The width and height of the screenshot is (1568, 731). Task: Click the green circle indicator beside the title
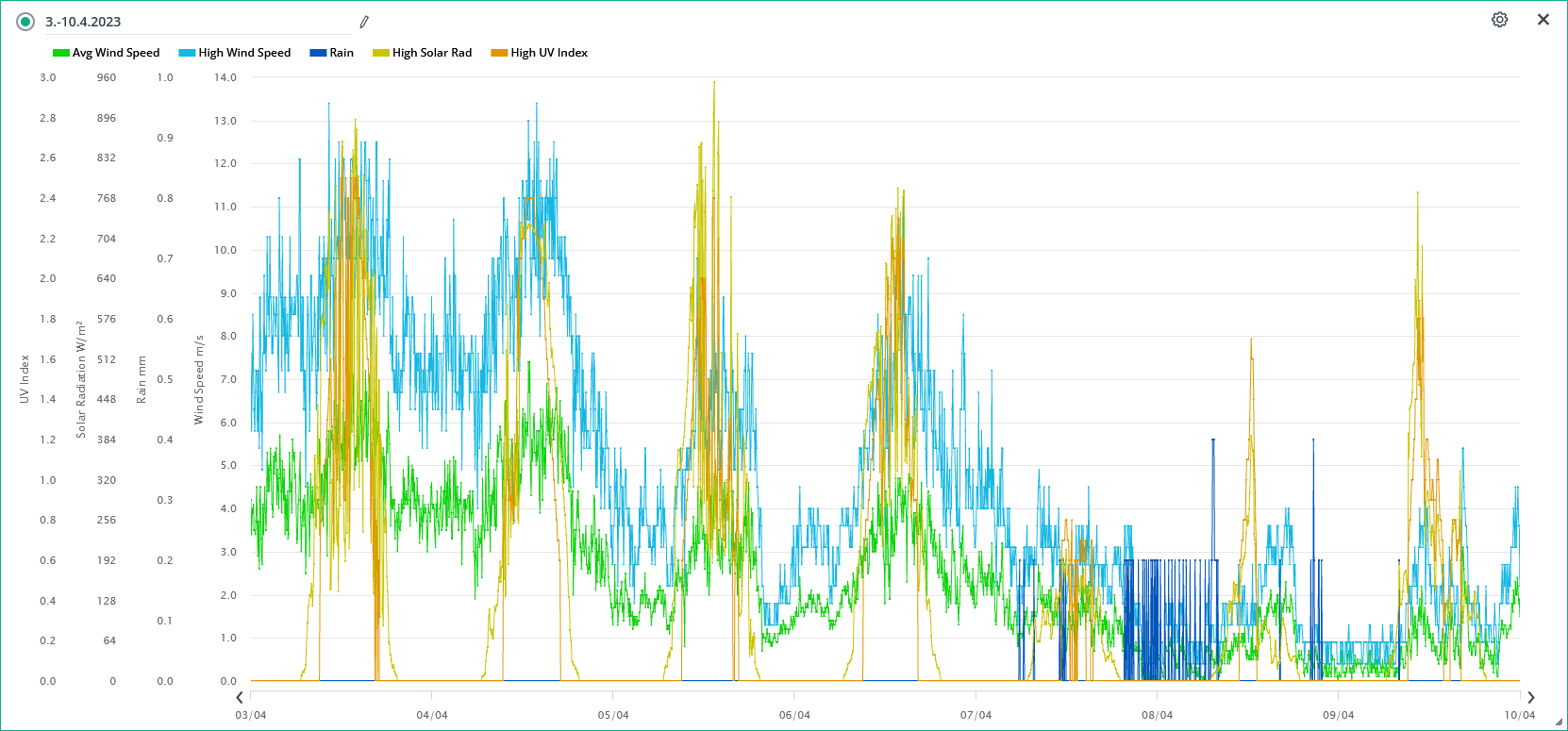click(x=25, y=22)
